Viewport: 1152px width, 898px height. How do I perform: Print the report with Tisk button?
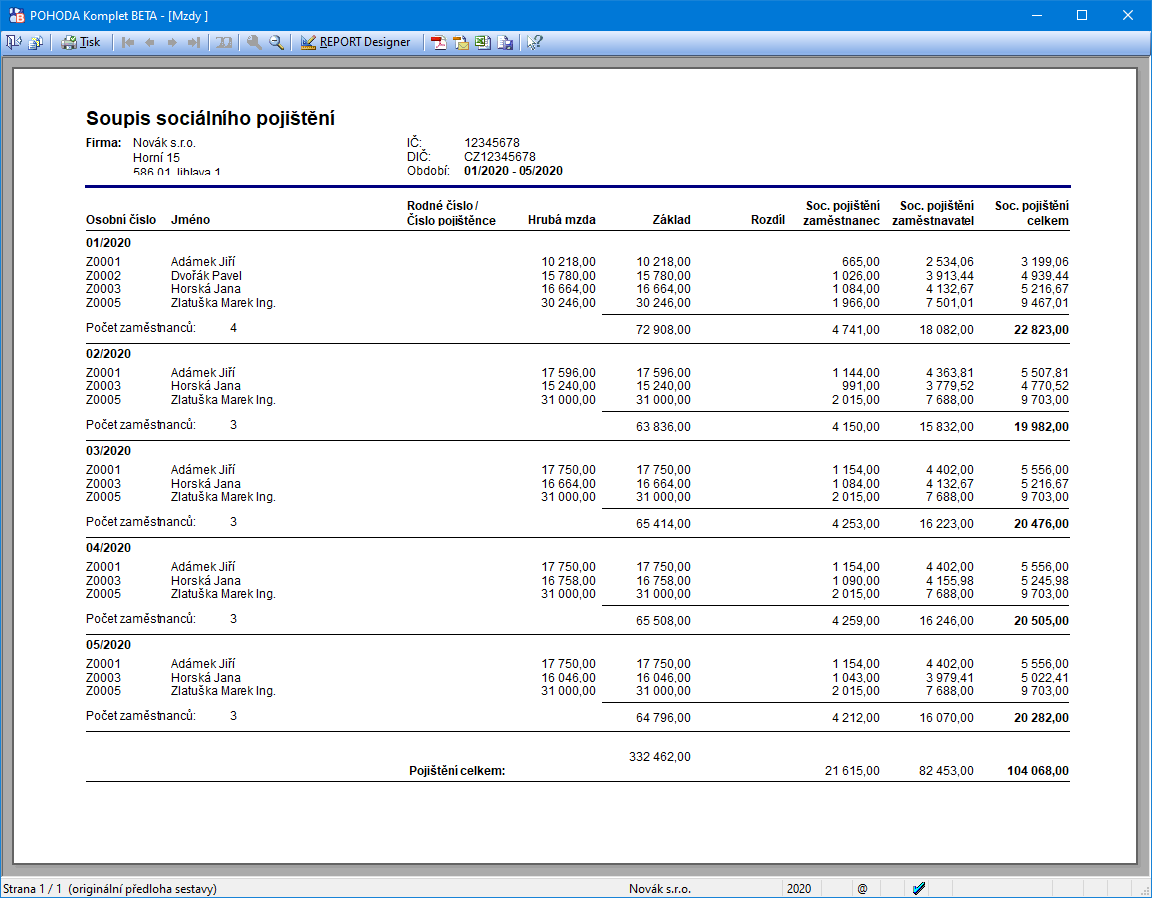click(81, 43)
